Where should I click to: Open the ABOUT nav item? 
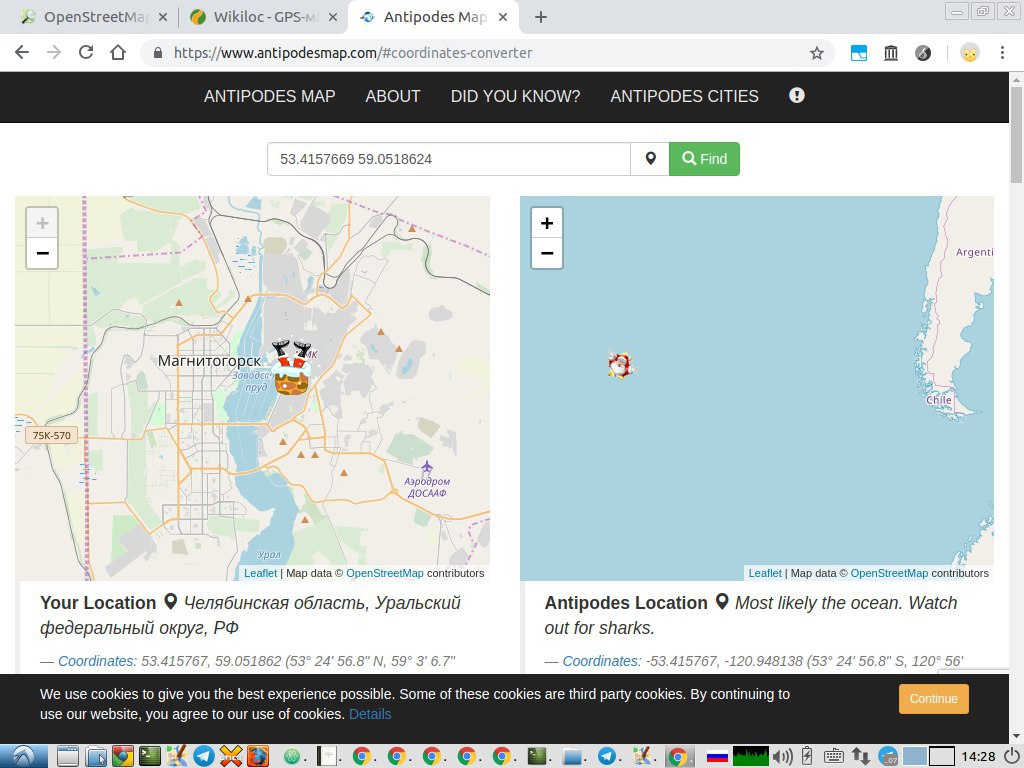[392, 96]
